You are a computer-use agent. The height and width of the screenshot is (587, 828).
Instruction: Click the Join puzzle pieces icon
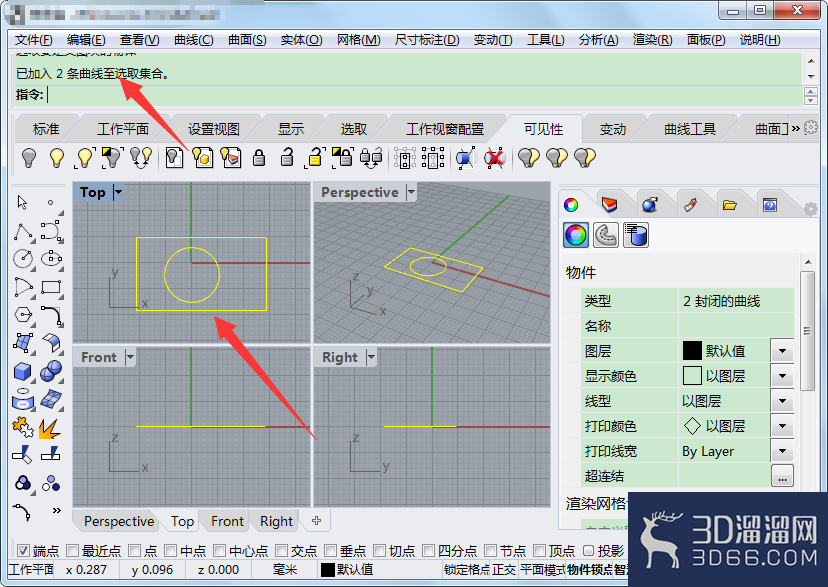[x=23, y=427]
